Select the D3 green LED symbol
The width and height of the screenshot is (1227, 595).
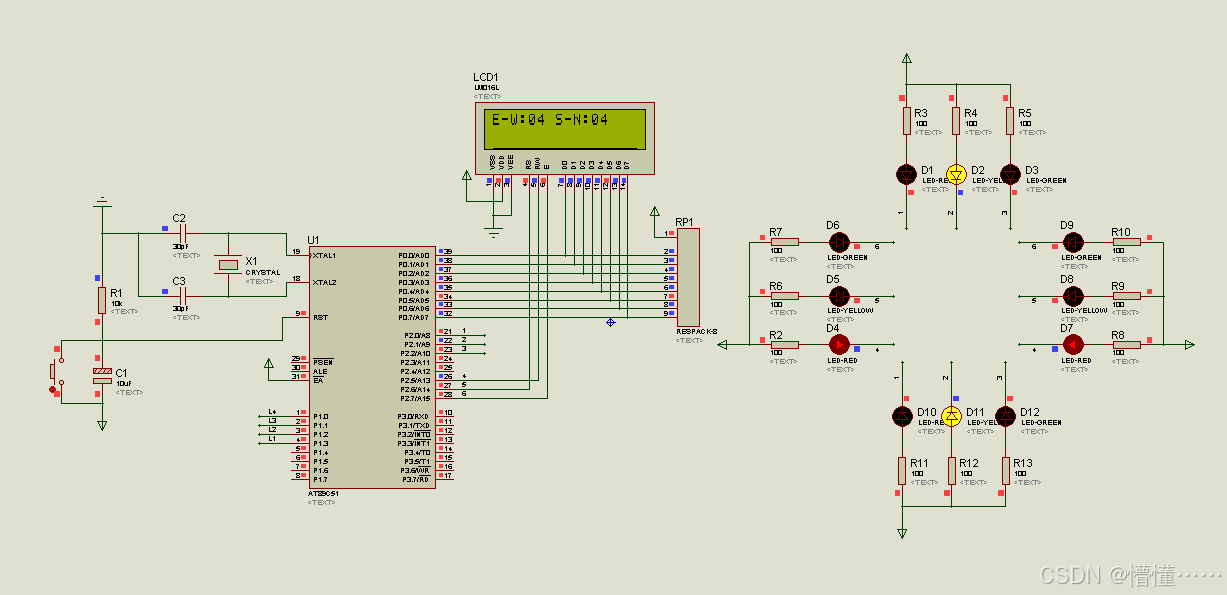(x=1010, y=174)
